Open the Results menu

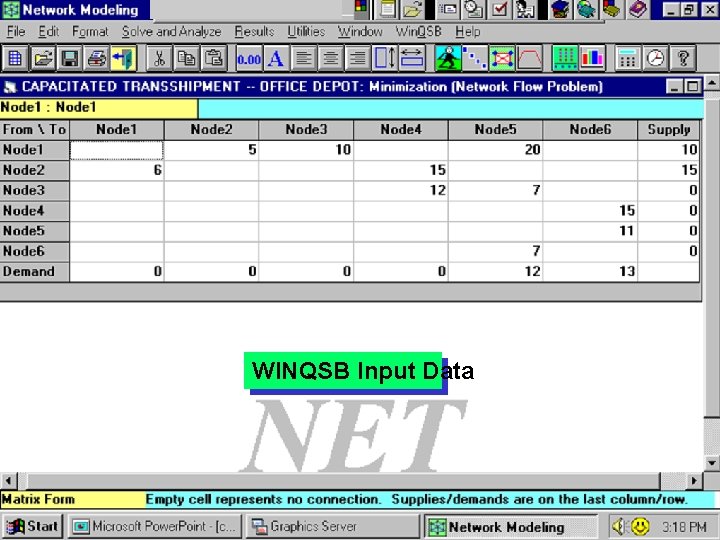254,32
